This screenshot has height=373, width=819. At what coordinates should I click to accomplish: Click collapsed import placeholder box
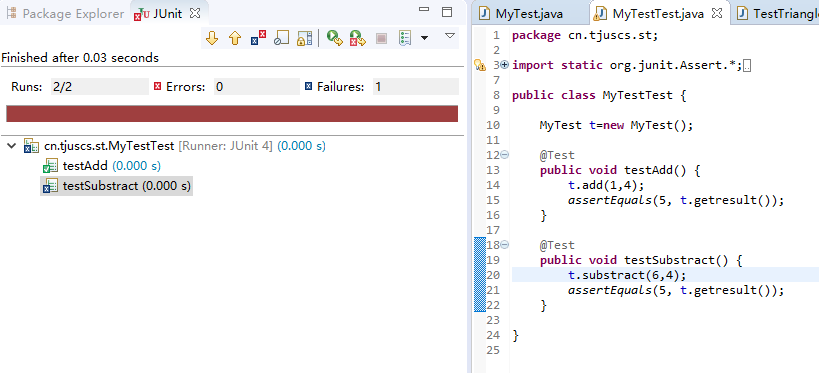(747, 66)
